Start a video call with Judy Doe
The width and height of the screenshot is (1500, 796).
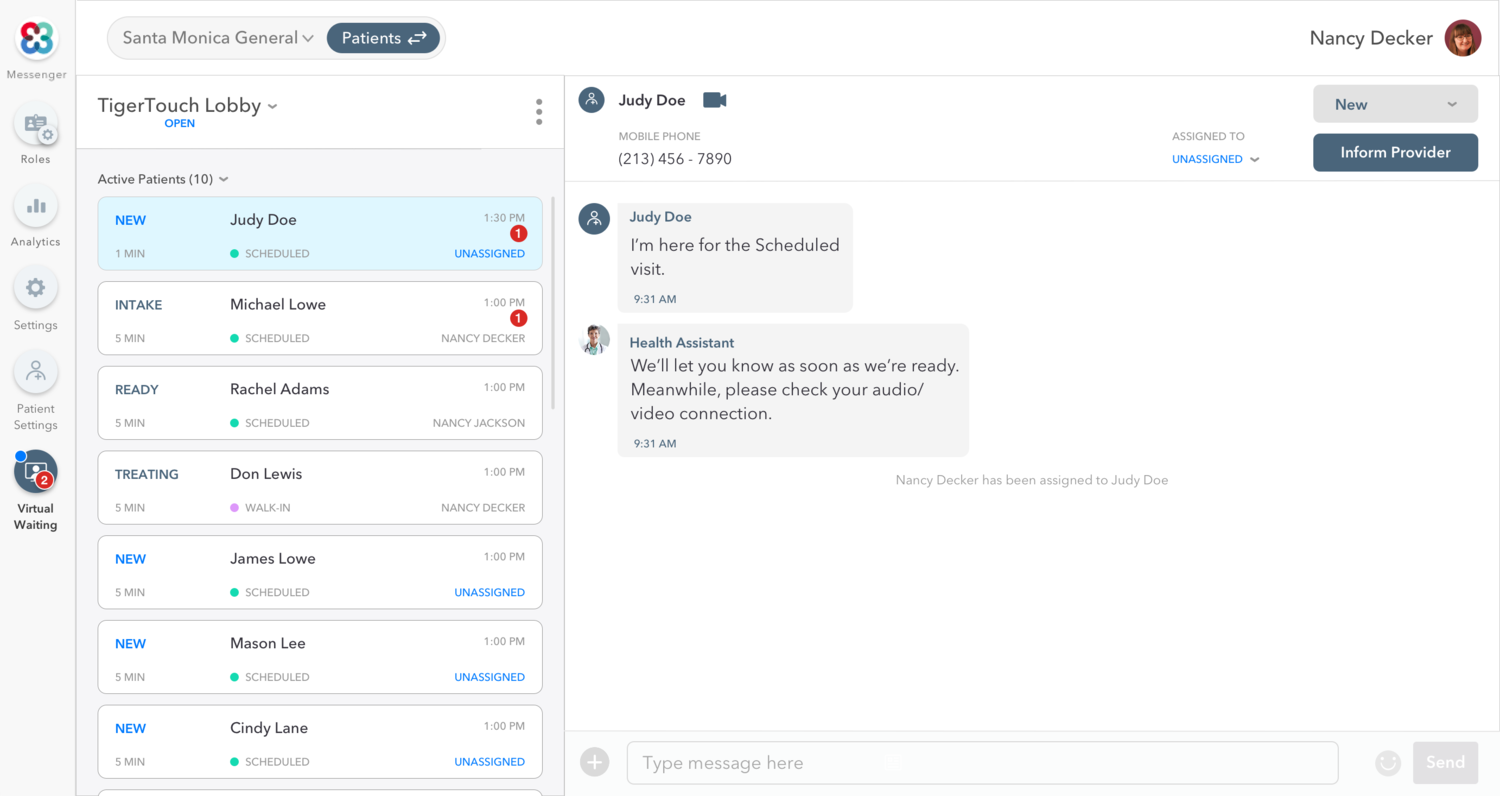(x=714, y=100)
